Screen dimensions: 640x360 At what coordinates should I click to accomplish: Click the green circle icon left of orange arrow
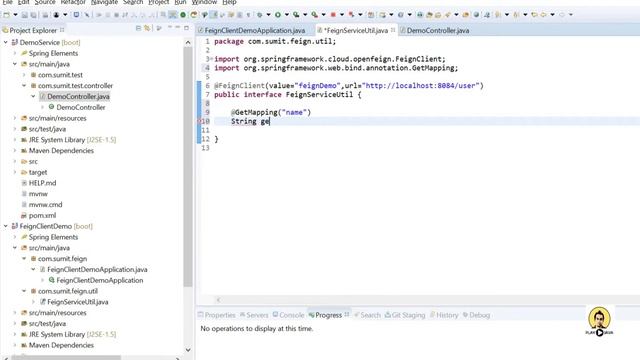coord(183,15)
